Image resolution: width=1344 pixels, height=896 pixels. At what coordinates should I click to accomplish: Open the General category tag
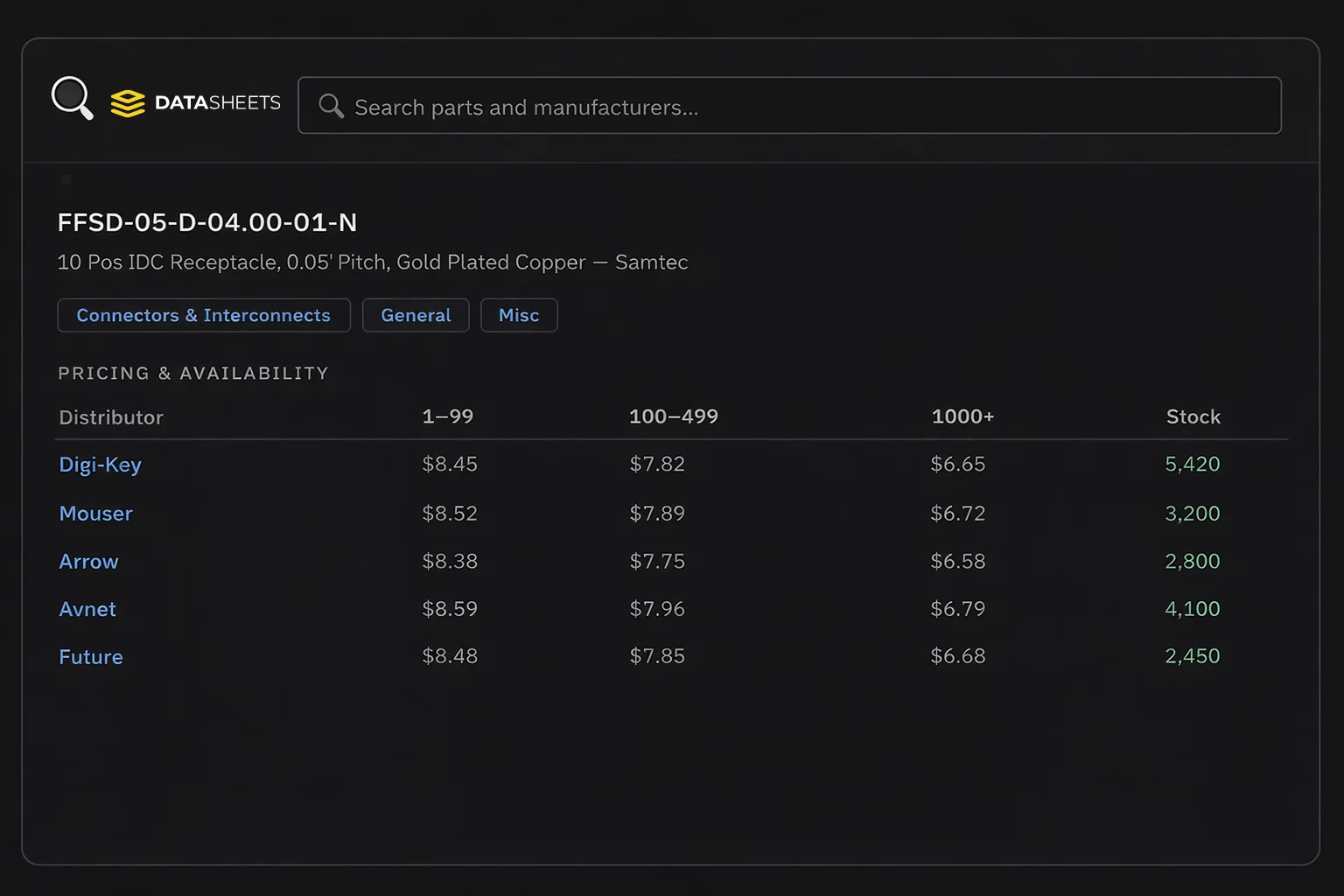416,315
